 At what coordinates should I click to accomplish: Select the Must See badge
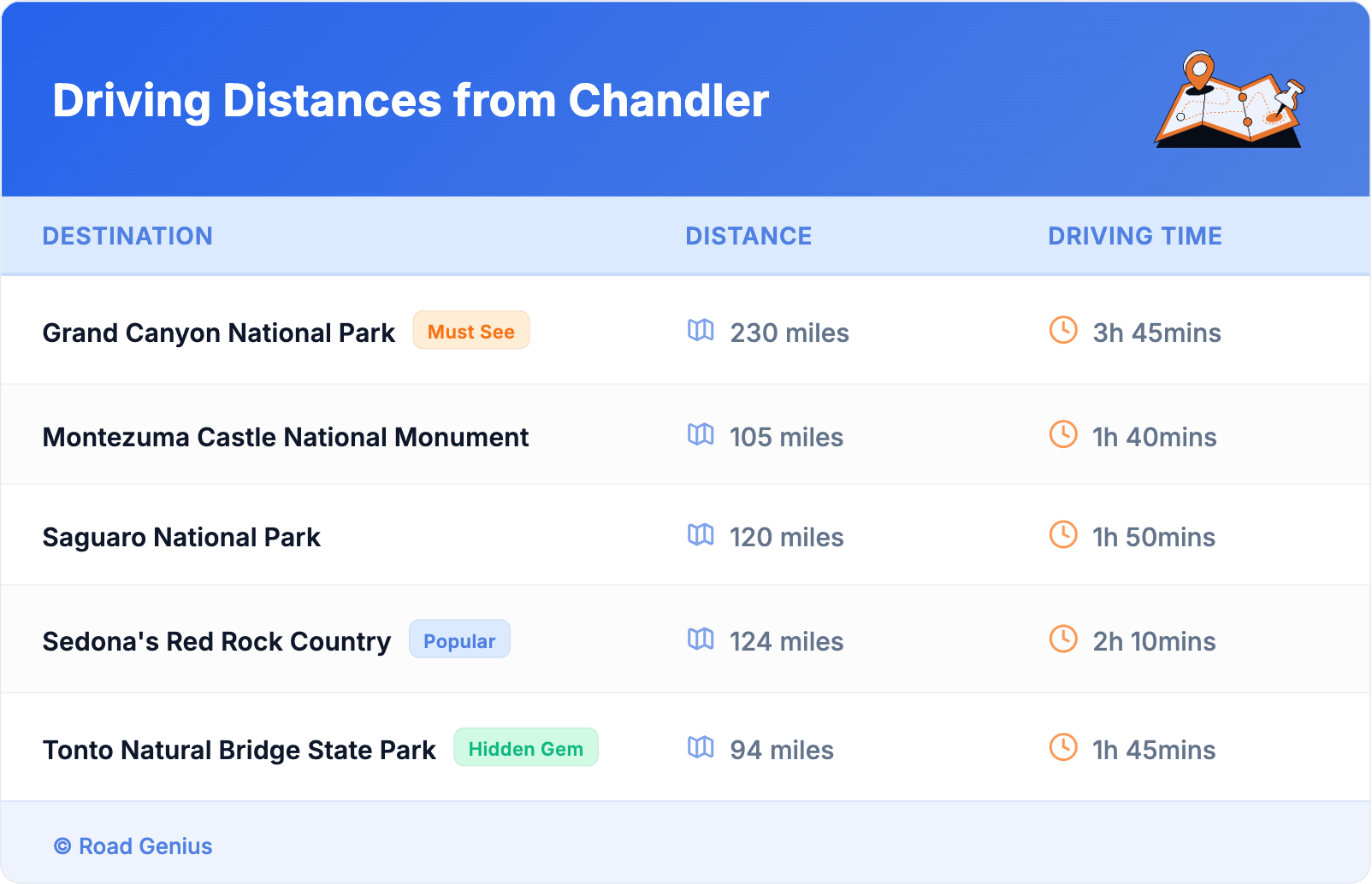(471, 331)
